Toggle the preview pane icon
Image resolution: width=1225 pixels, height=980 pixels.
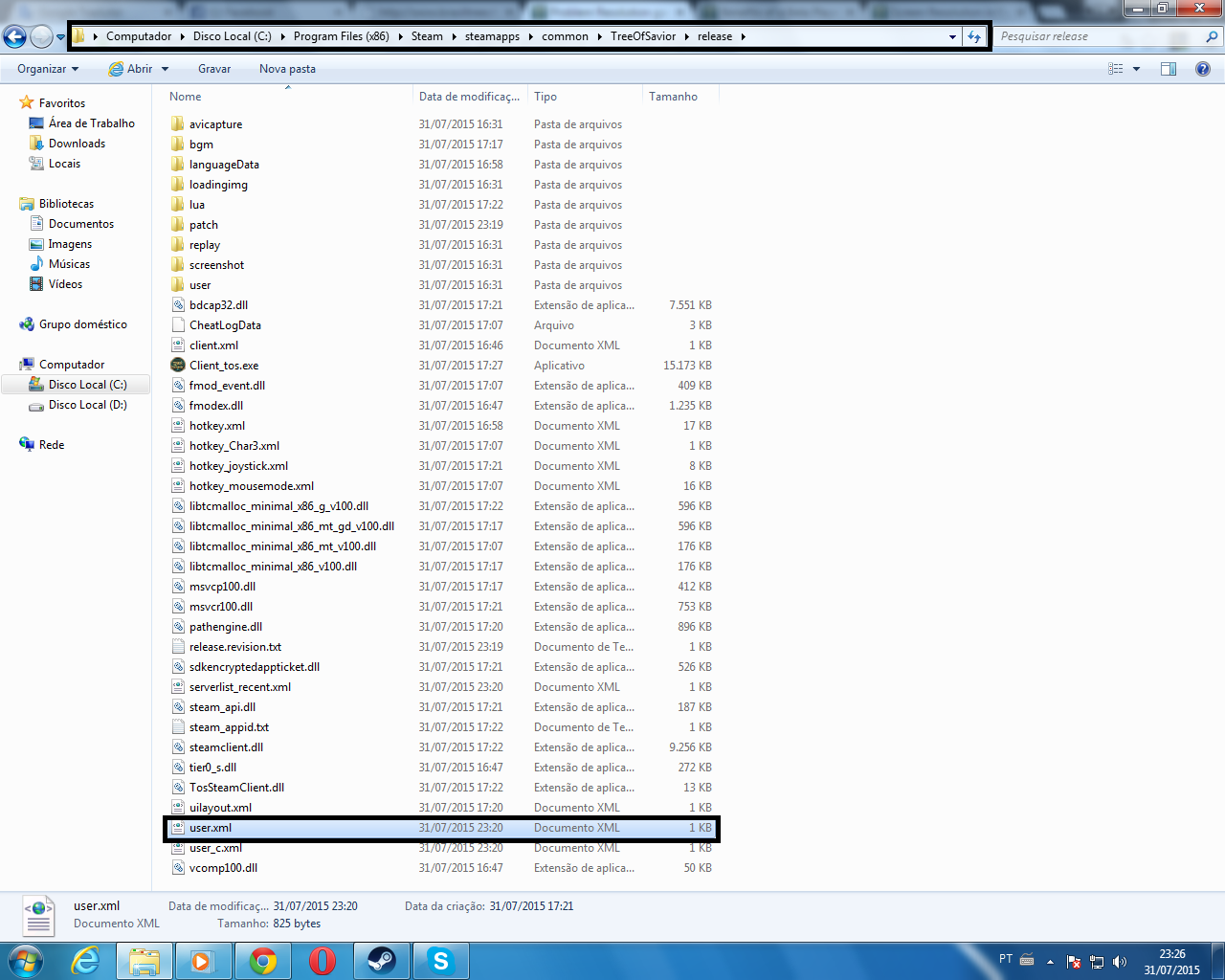pyautogui.click(x=1169, y=69)
